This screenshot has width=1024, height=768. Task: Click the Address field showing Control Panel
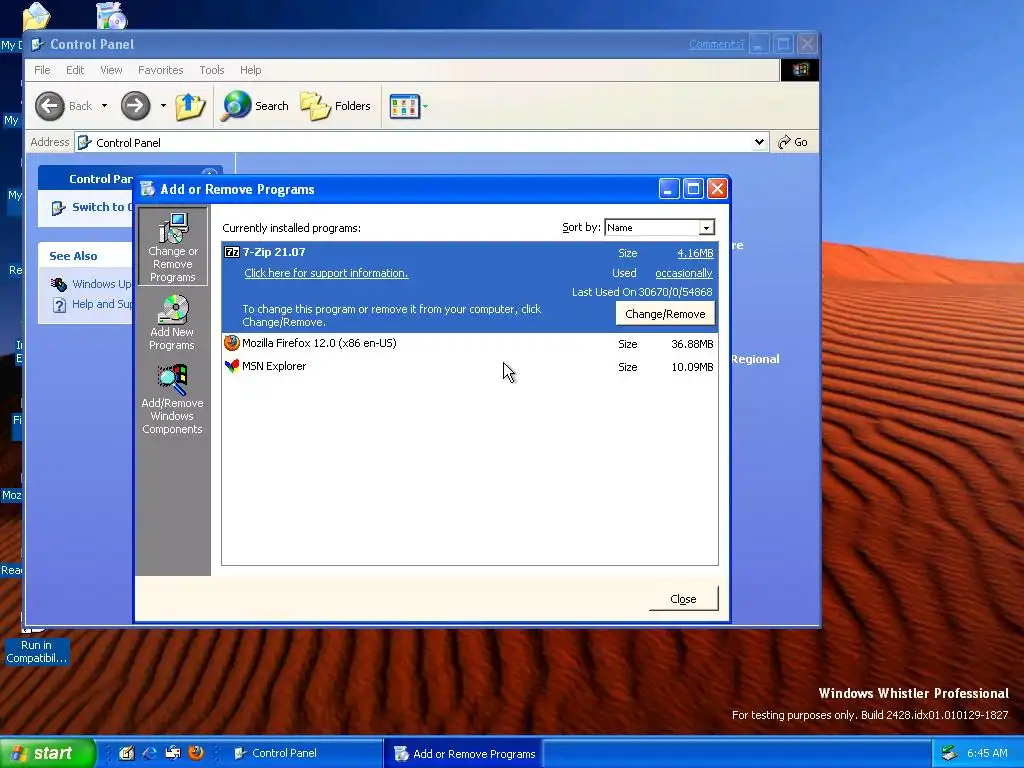coord(421,142)
